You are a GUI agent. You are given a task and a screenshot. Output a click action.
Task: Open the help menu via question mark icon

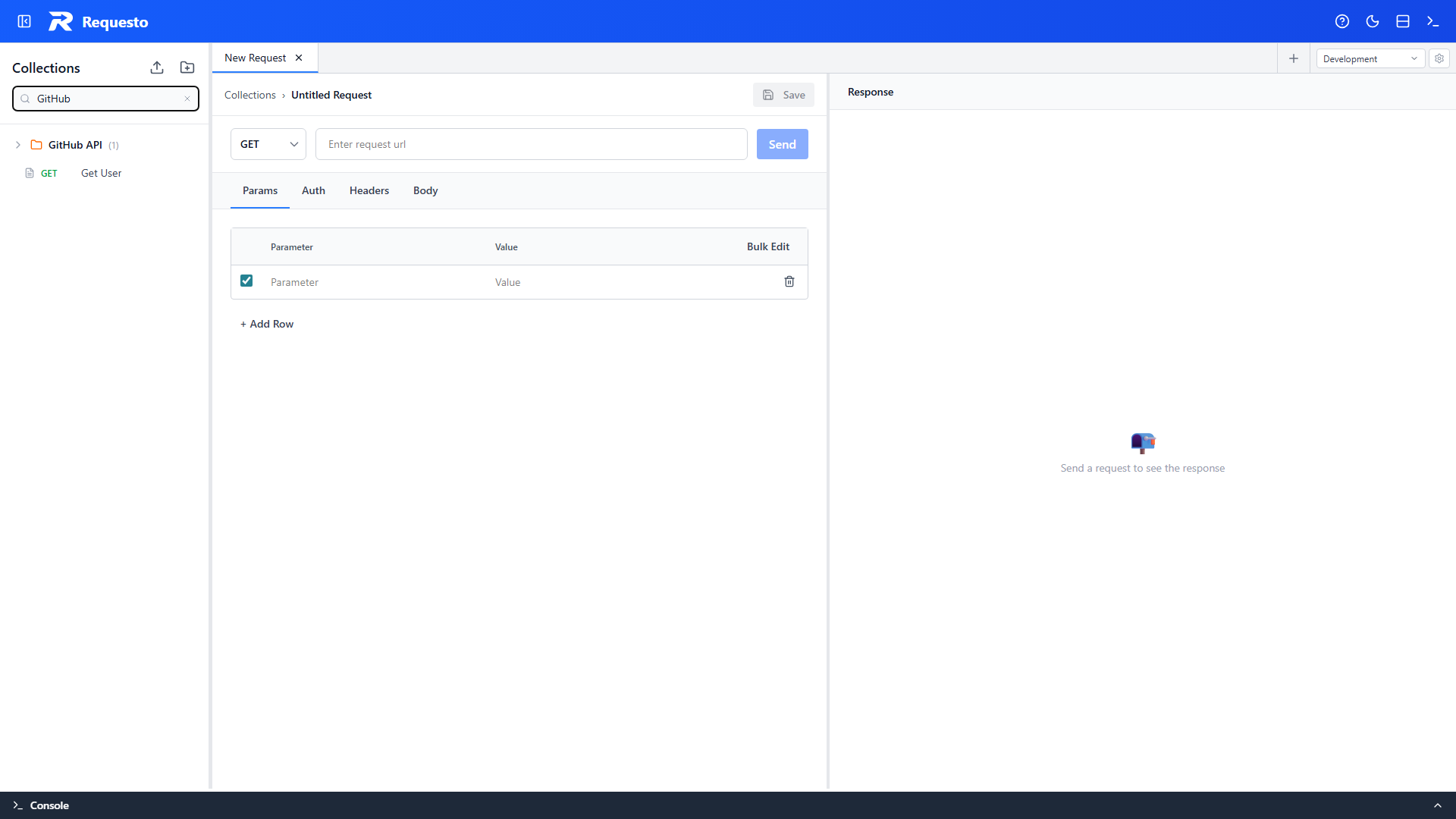coord(1342,21)
